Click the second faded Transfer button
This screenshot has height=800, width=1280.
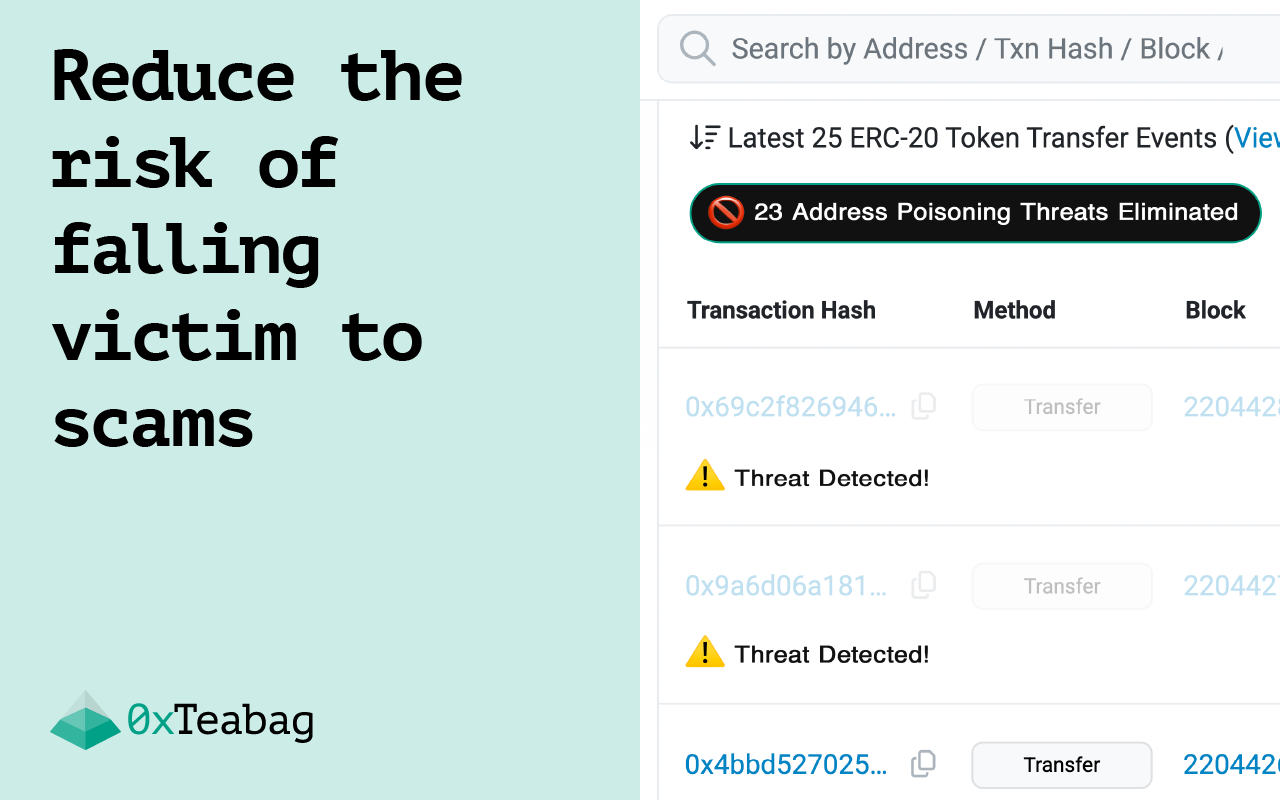pos(1062,586)
